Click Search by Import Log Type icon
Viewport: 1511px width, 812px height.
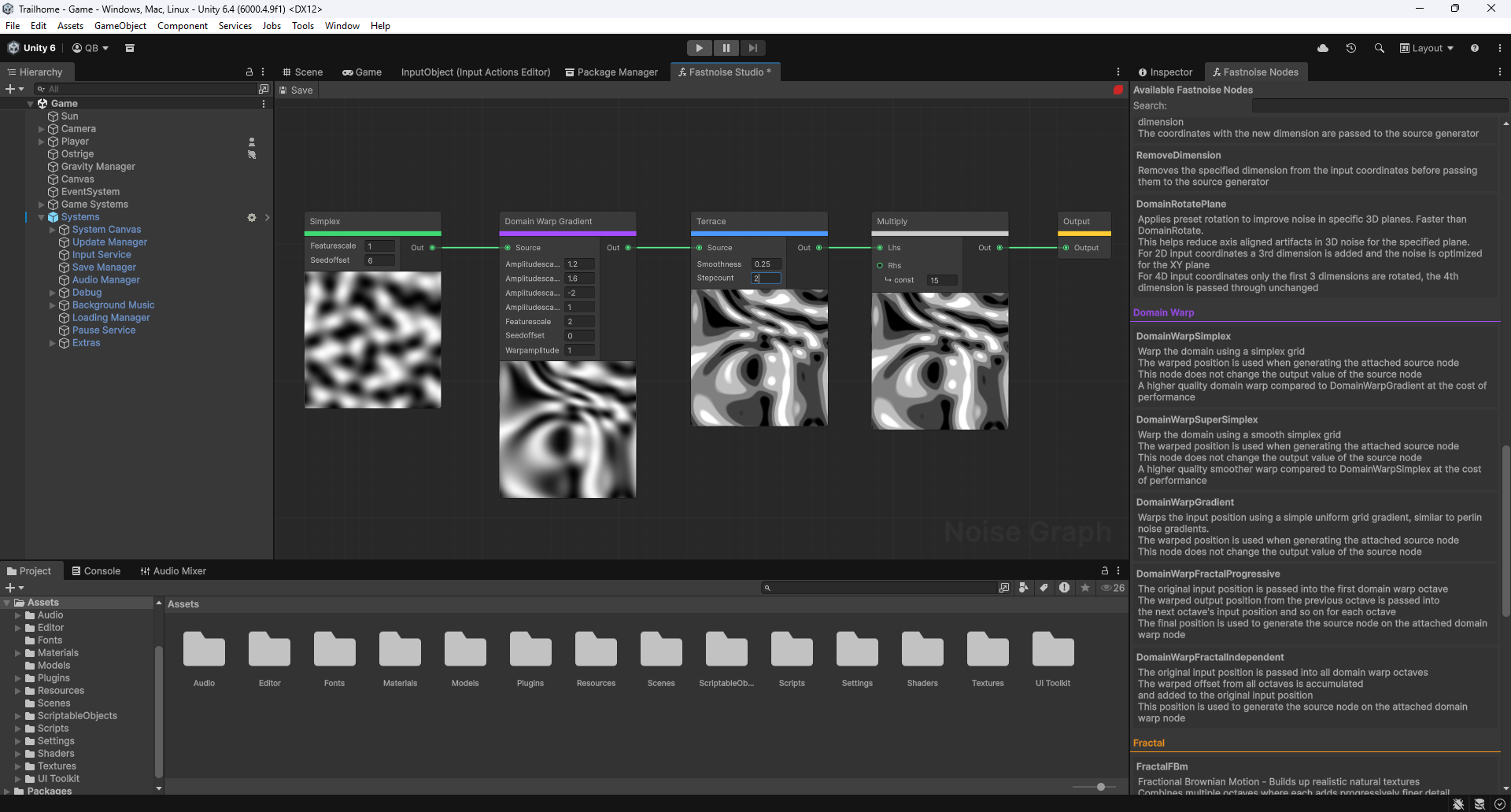click(x=1064, y=588)
